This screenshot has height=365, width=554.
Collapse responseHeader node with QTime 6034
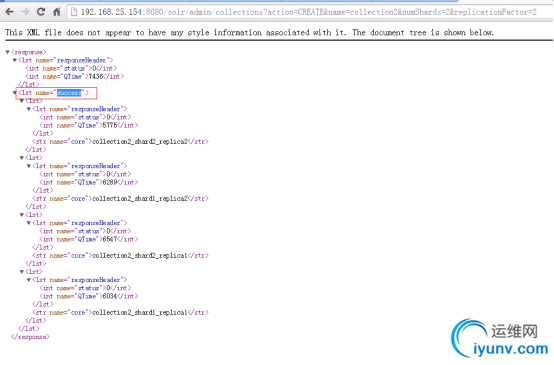click(x=29, y=279)
